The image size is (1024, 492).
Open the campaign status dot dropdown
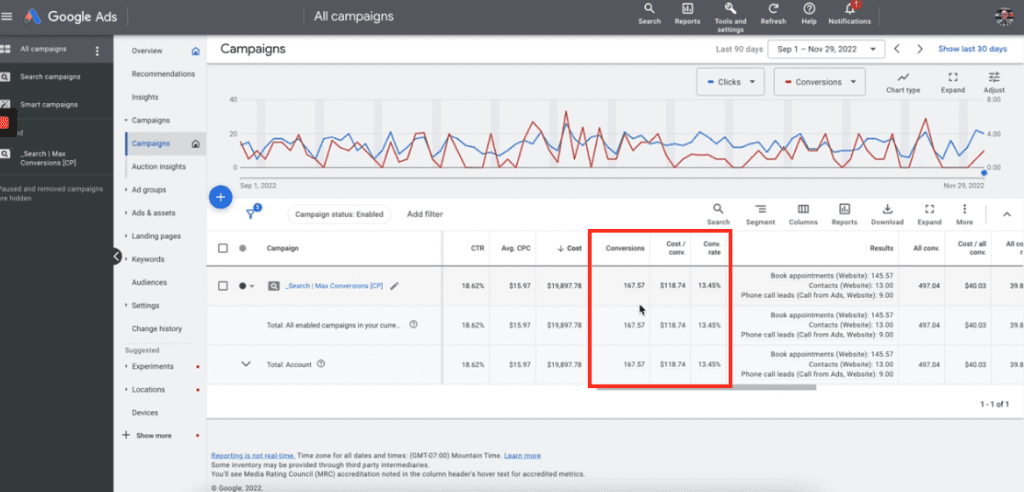pos(247,286)
